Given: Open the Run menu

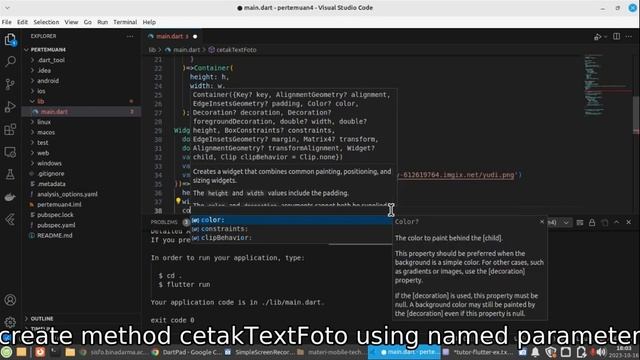Looking at the screenshot, I should [x=102, y=22].
